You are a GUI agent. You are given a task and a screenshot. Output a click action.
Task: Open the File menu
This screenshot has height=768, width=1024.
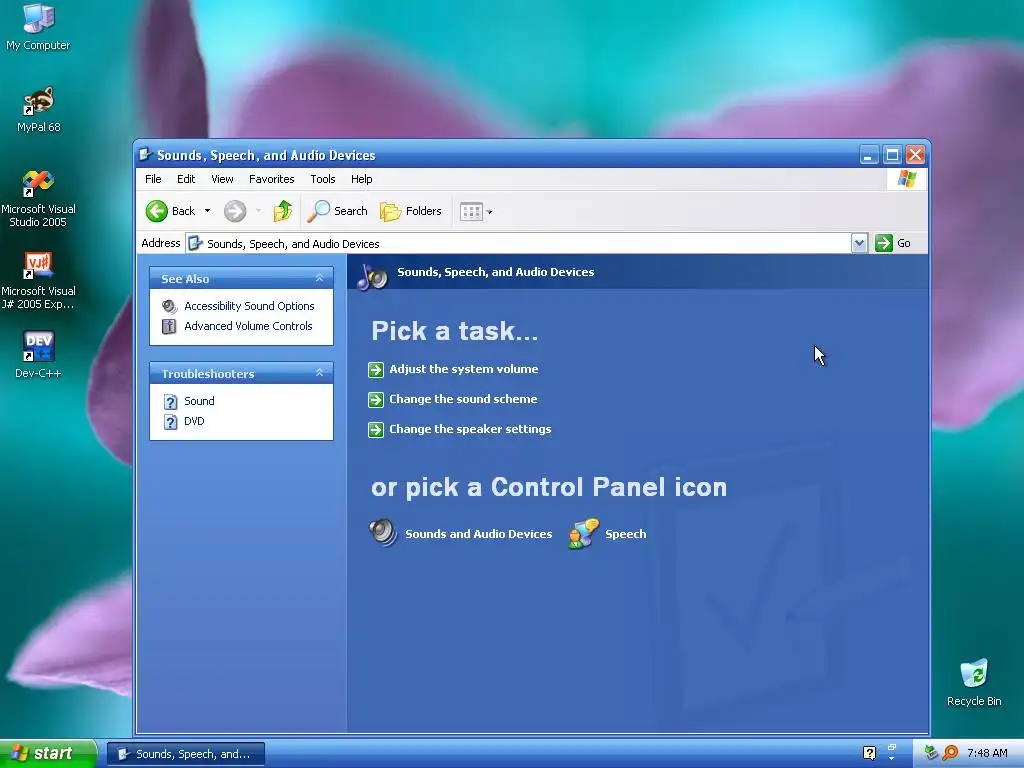click(x=153, y=179)
